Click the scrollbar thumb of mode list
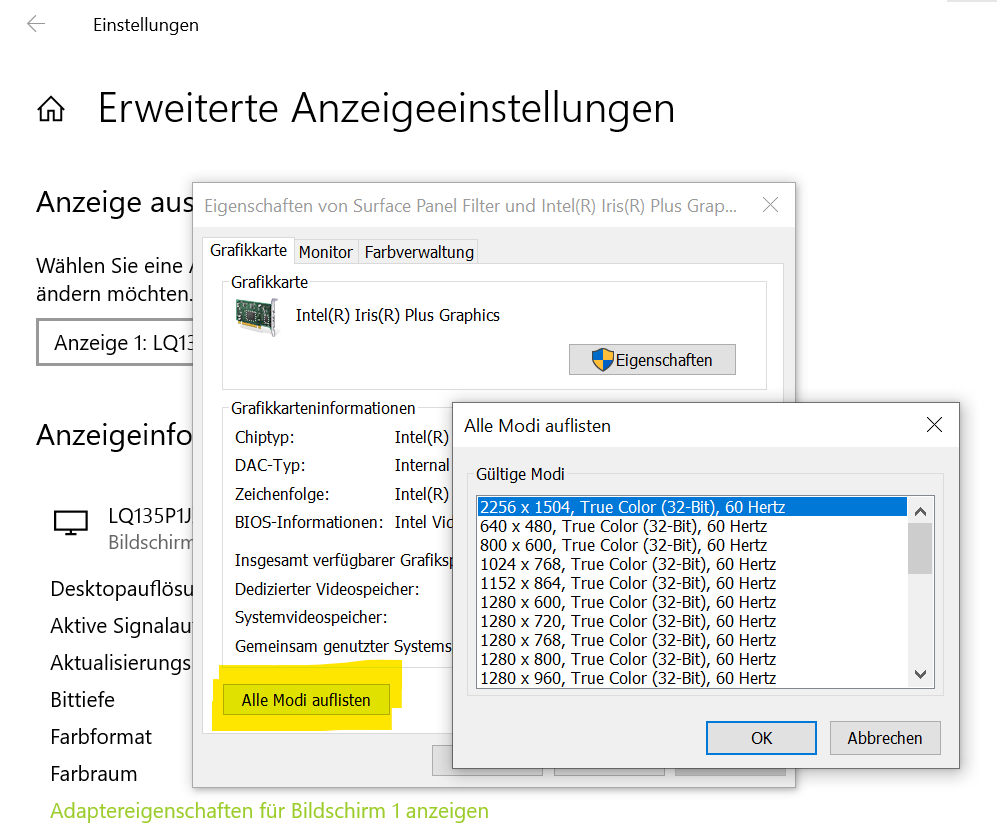 tap(920, 548)
